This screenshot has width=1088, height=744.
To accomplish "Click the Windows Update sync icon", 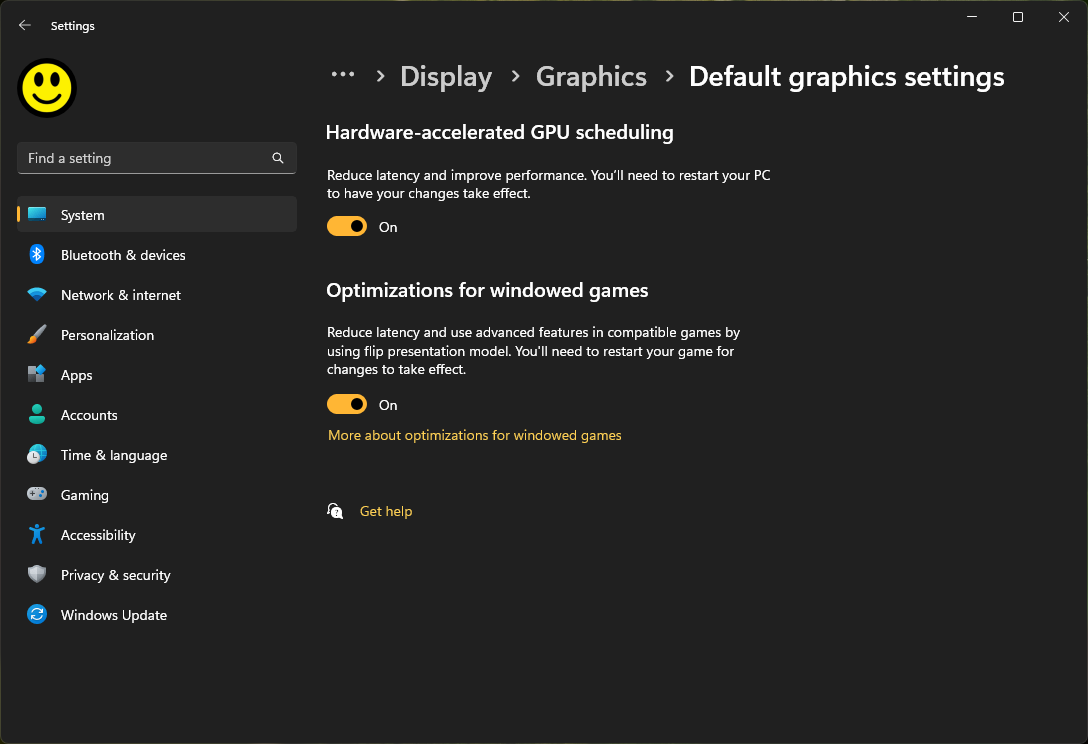I will pyautogui.click(x=37, y=615).
